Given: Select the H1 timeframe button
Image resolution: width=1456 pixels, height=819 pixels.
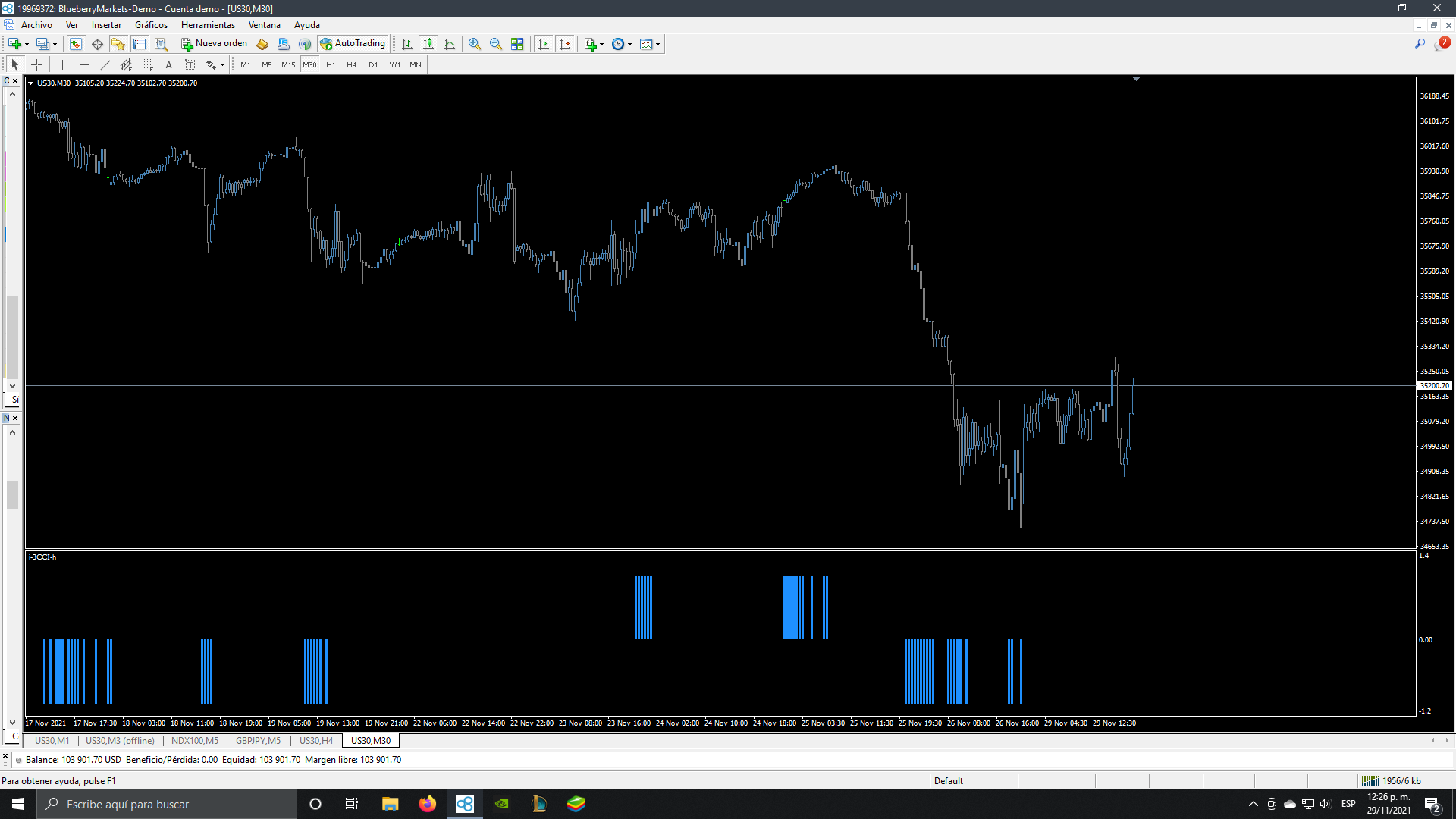Looking at the screenshot, I should (x=331, y=65).
